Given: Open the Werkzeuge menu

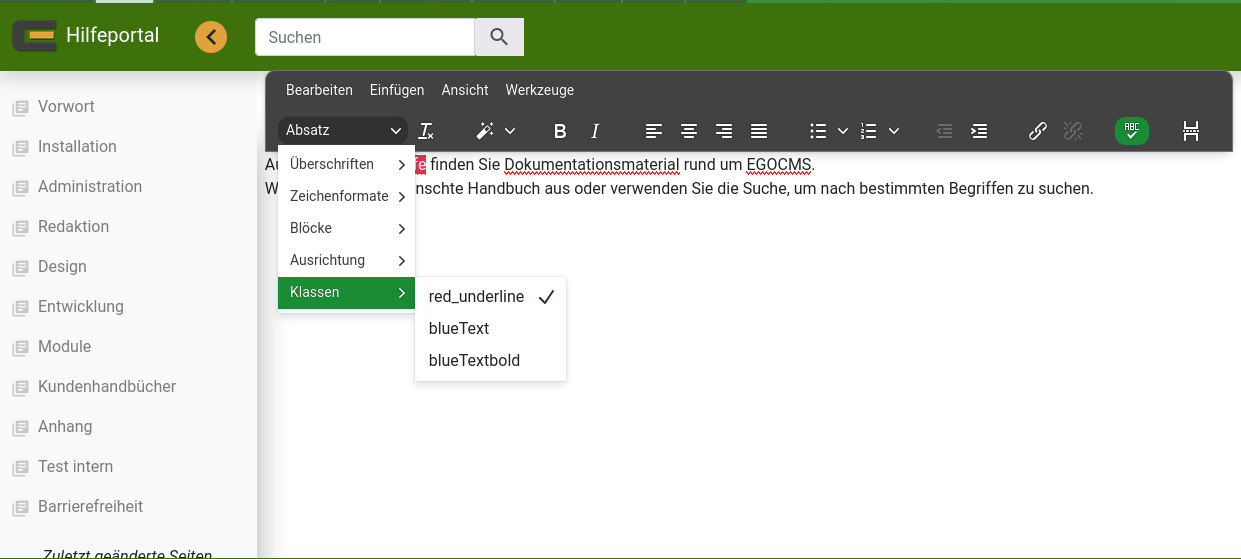Looking at the screenshot, I should (x=540, y=90).
